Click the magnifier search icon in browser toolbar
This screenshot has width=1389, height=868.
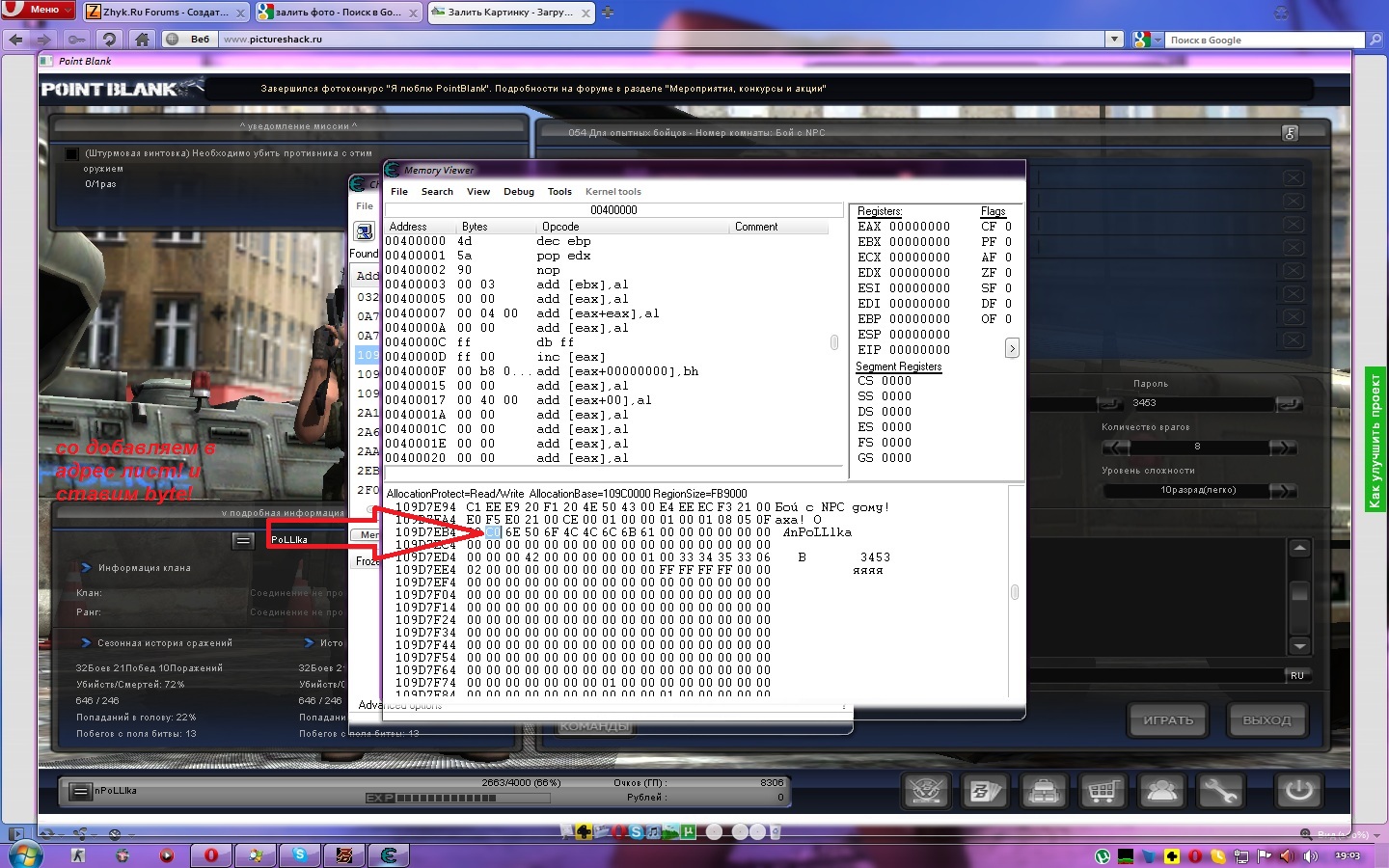1375,40
